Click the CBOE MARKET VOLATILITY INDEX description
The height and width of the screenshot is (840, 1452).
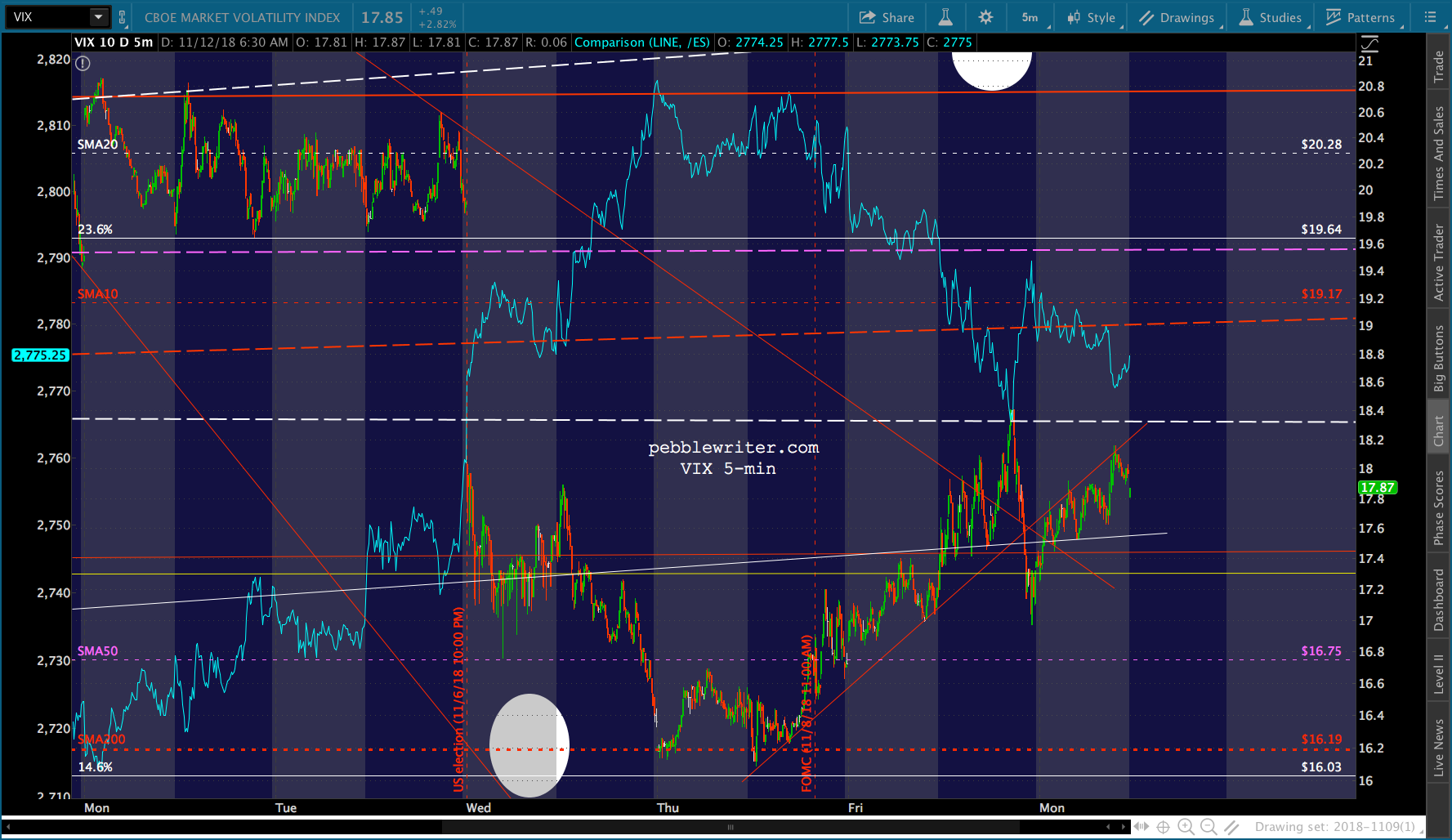click(x=242, y=17)
